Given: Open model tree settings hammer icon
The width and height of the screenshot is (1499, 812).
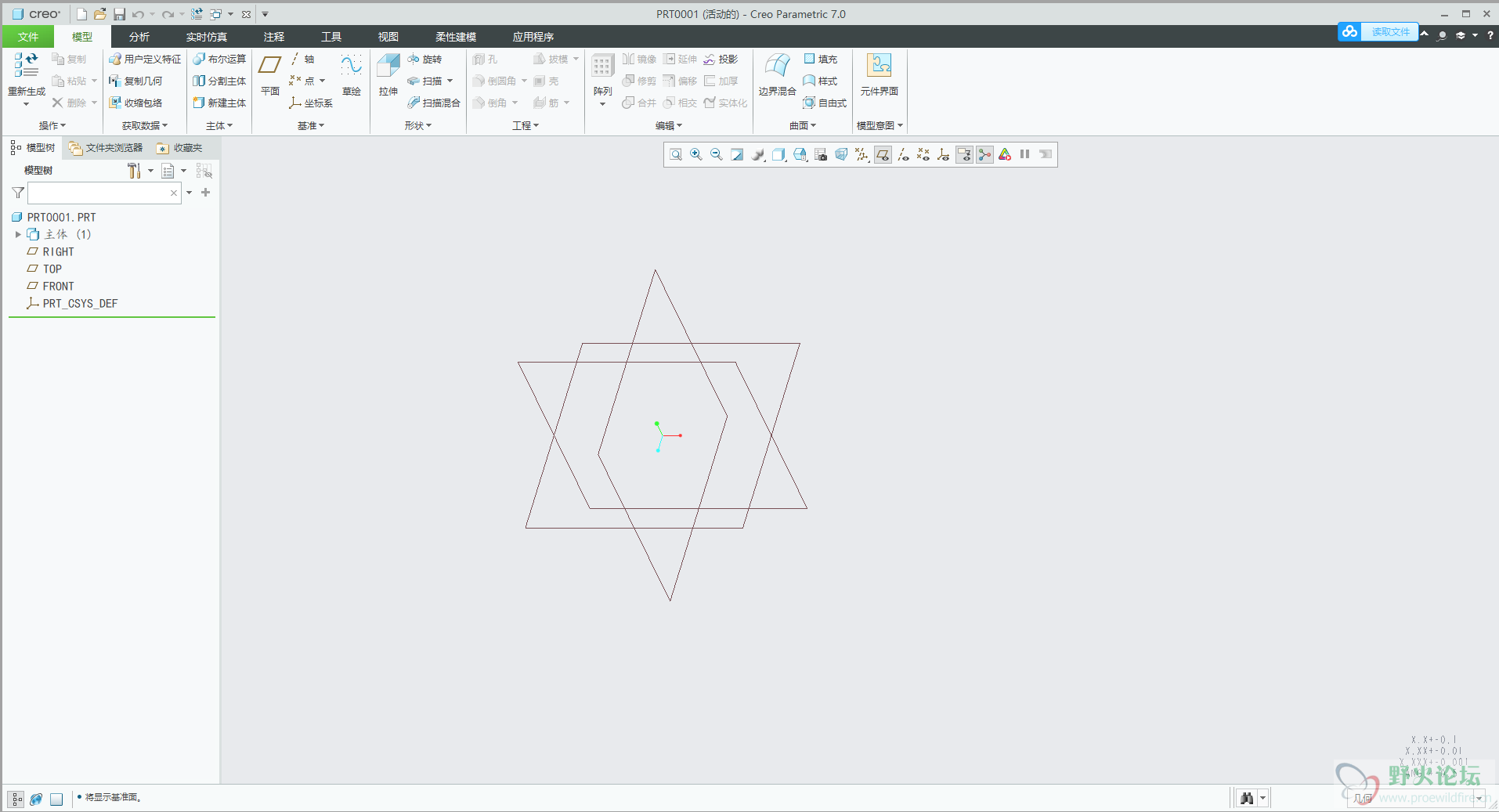Looking at the screenshot, I should tap(134, 170).
